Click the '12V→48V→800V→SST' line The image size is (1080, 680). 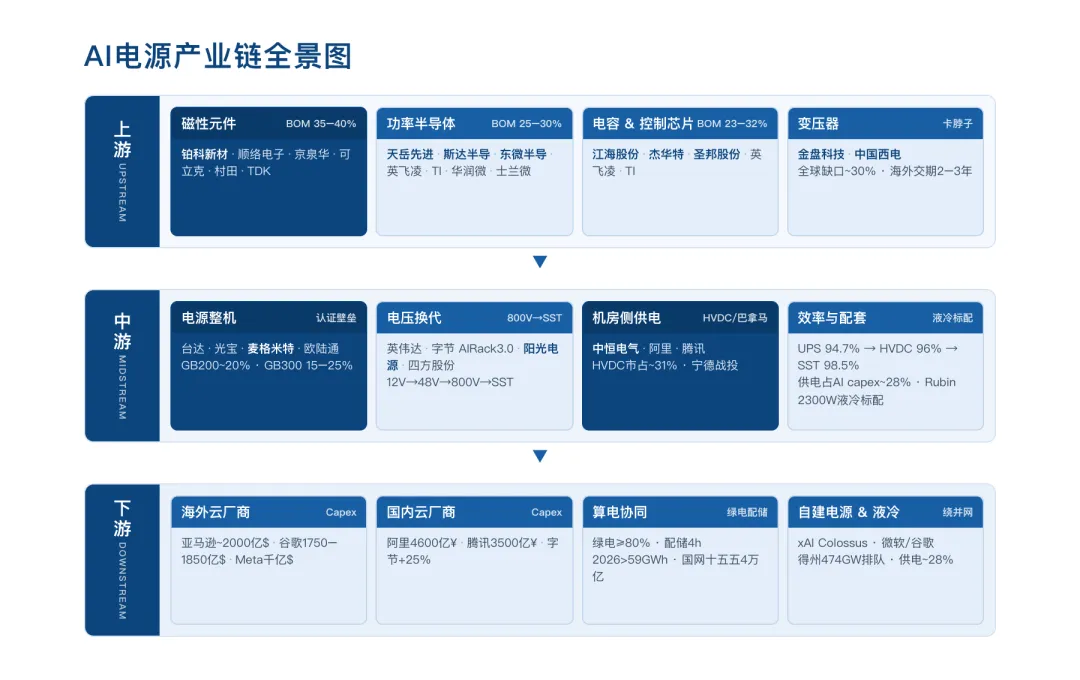click(x=450, y=382)
